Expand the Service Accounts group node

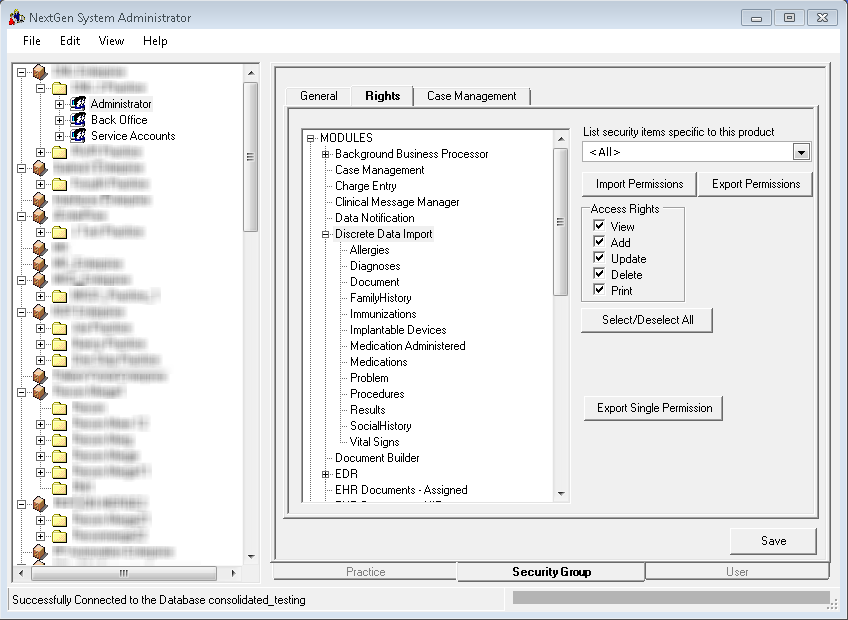59,136
